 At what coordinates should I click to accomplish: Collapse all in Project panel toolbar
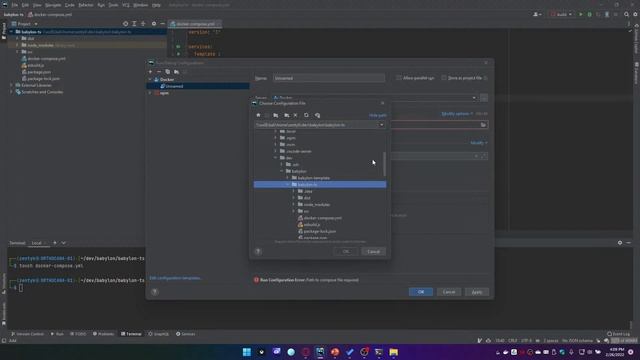coord(143,24)
